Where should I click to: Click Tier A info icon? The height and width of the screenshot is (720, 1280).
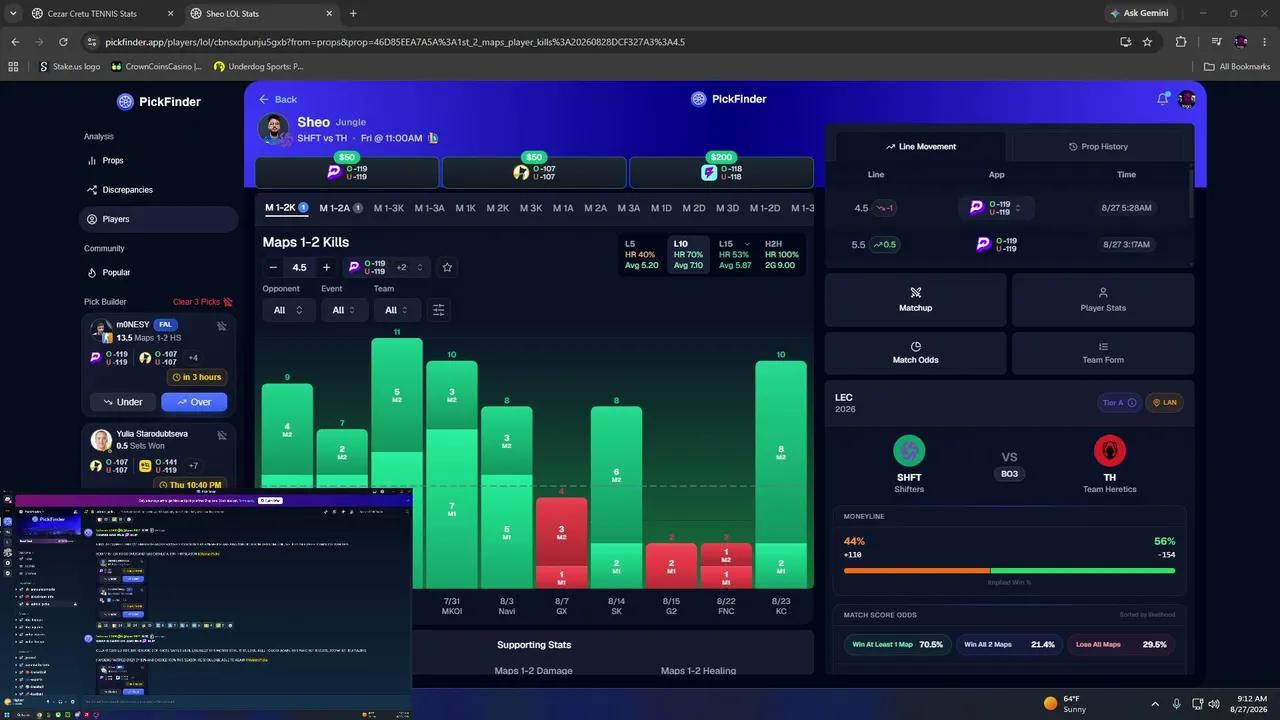1132,402
